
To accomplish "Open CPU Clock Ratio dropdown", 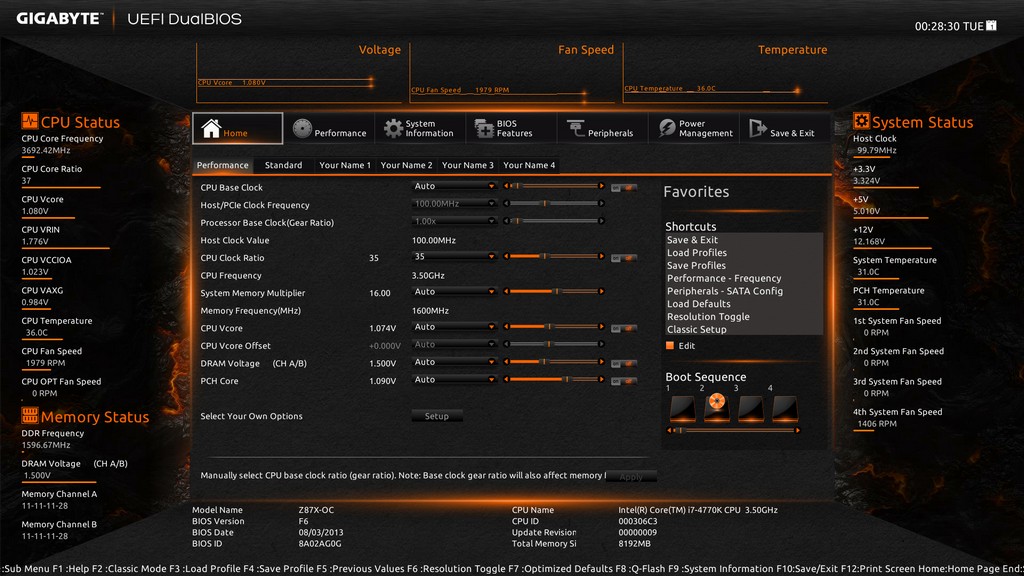I will coord(454,257).
